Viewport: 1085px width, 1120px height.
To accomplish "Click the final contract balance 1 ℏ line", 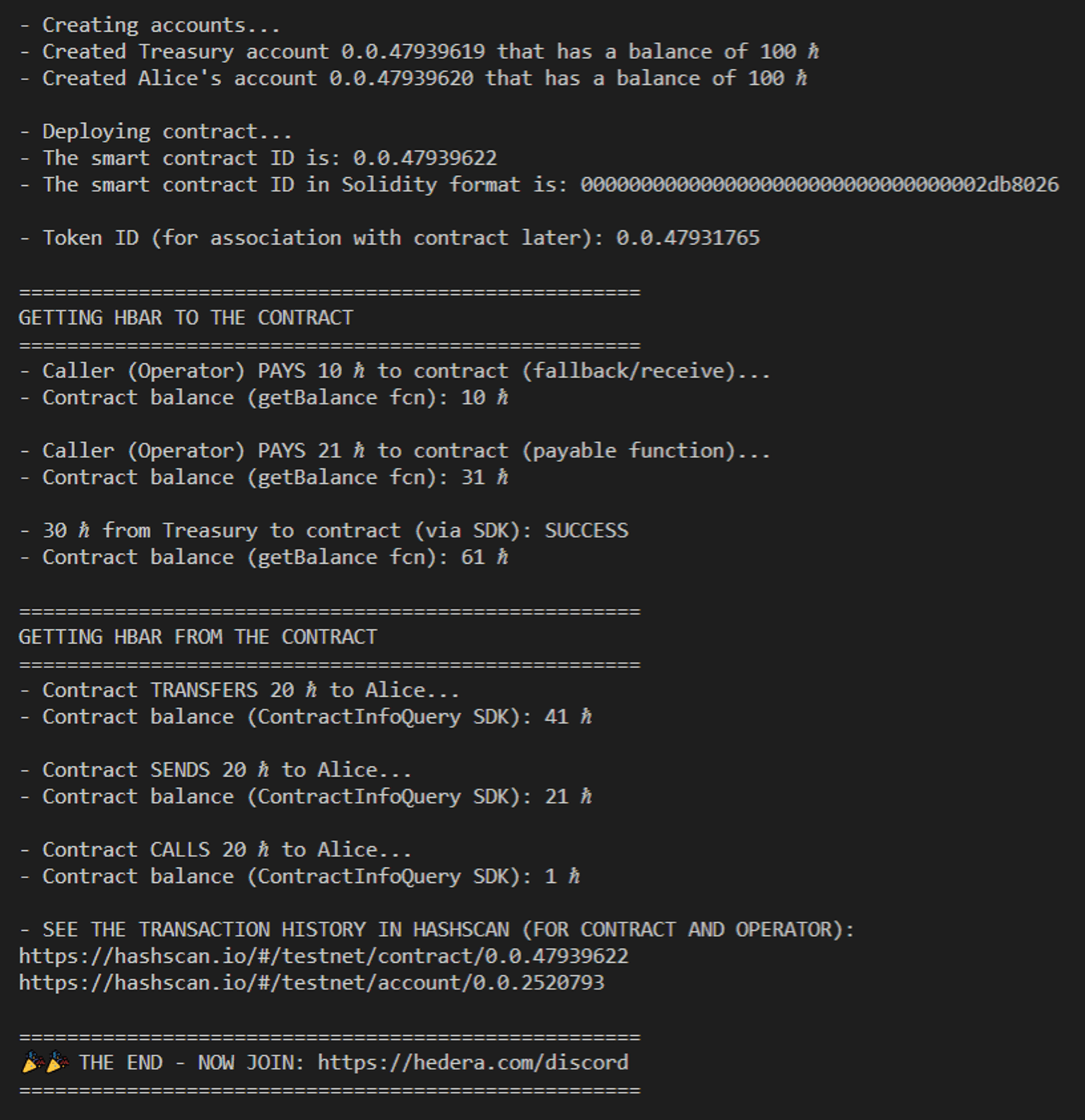I will [x=299, y=877].
